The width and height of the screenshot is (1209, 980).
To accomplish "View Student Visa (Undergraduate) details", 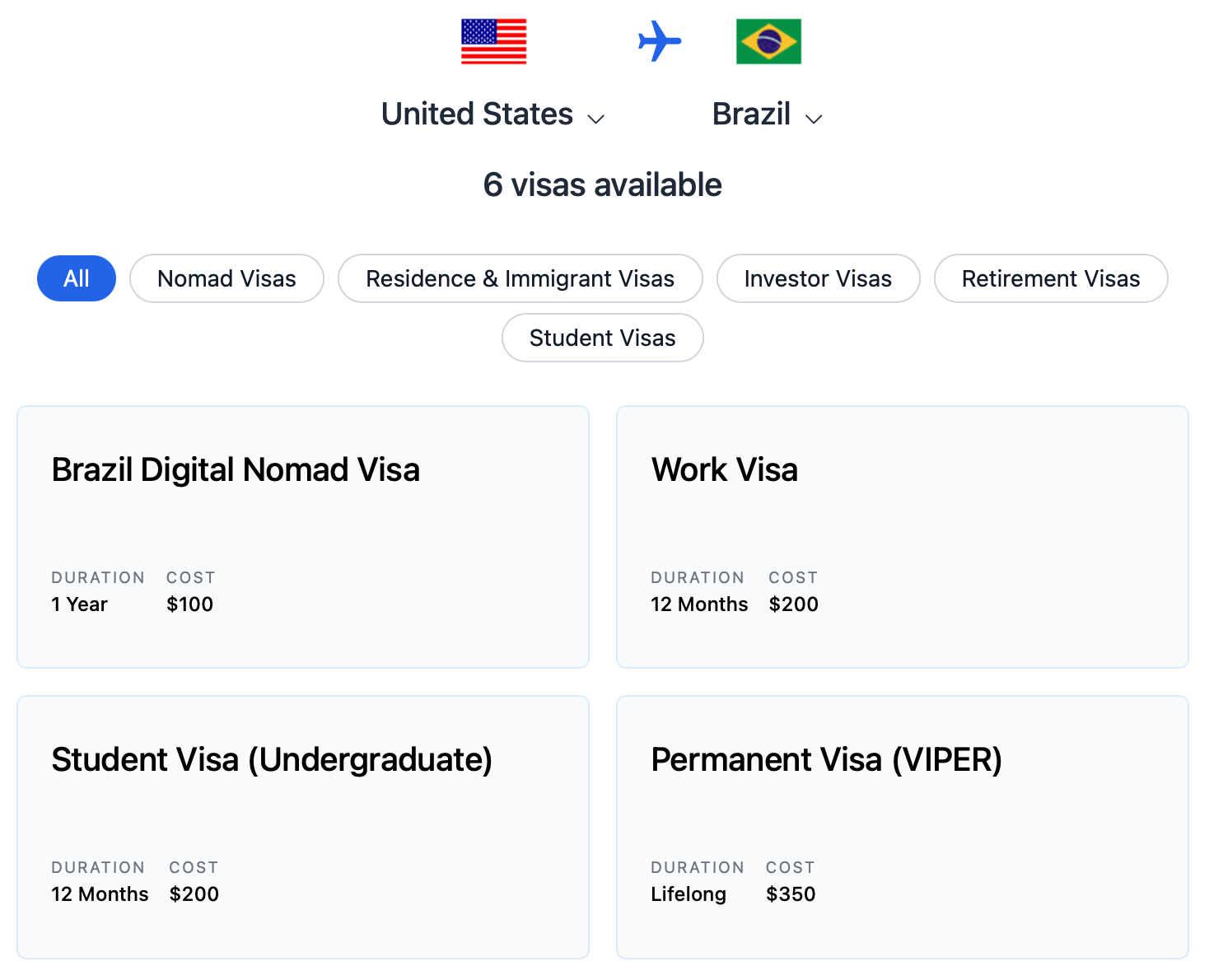I will point(303,827).
